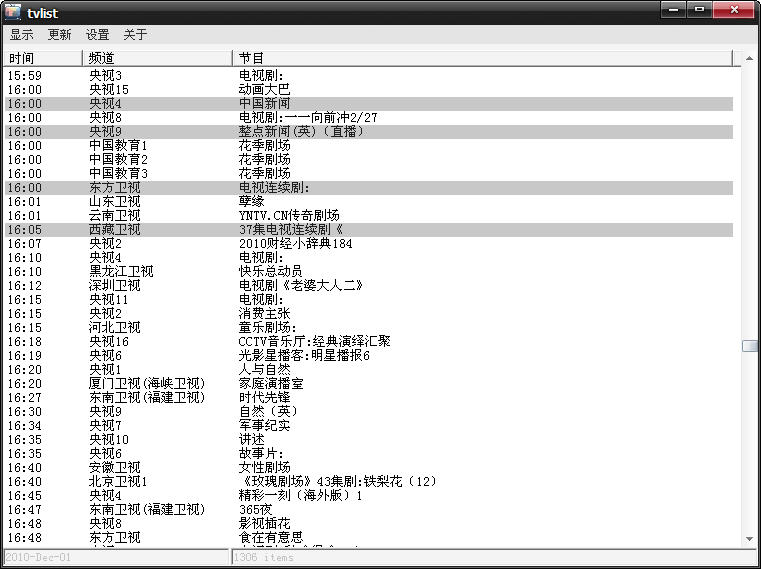This screenshot has width=761, height=569.
Task: Select the 消费主张 row
Action: click(x=369, y=314)
